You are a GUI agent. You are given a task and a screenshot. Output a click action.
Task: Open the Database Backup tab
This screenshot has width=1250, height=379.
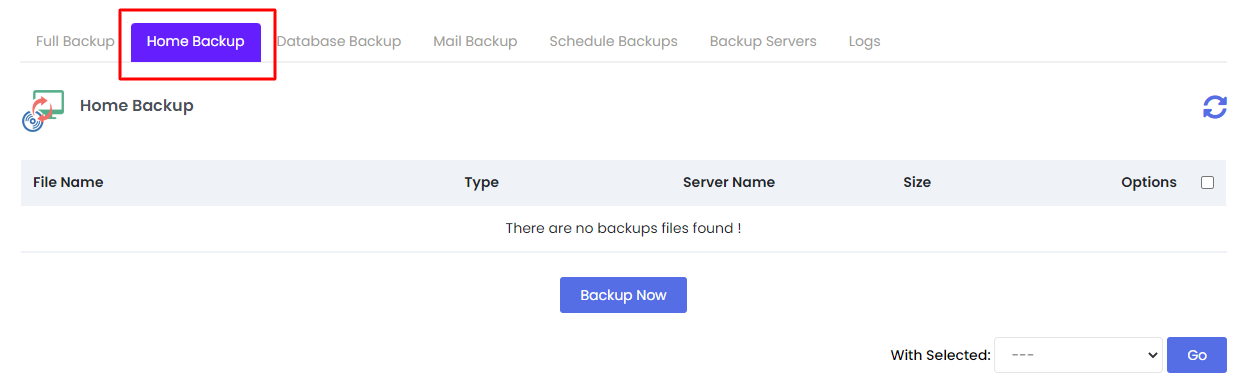pos(339,42)
